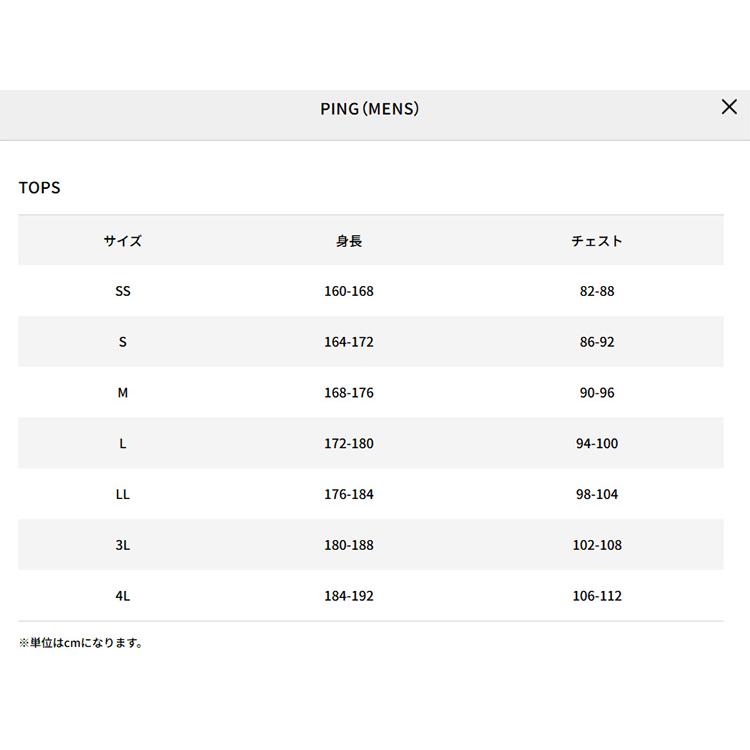Click the 82-88 chest value
Screen dimensions: 750x750
tap(597, 291)
